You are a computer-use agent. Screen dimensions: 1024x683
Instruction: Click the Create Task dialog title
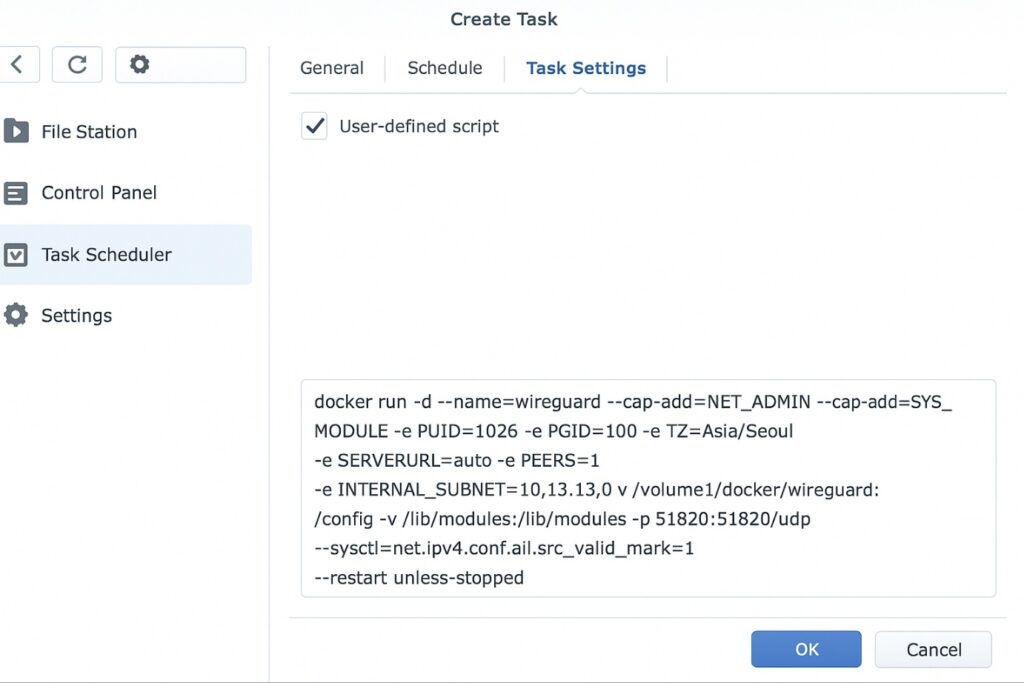pos(503,18)
